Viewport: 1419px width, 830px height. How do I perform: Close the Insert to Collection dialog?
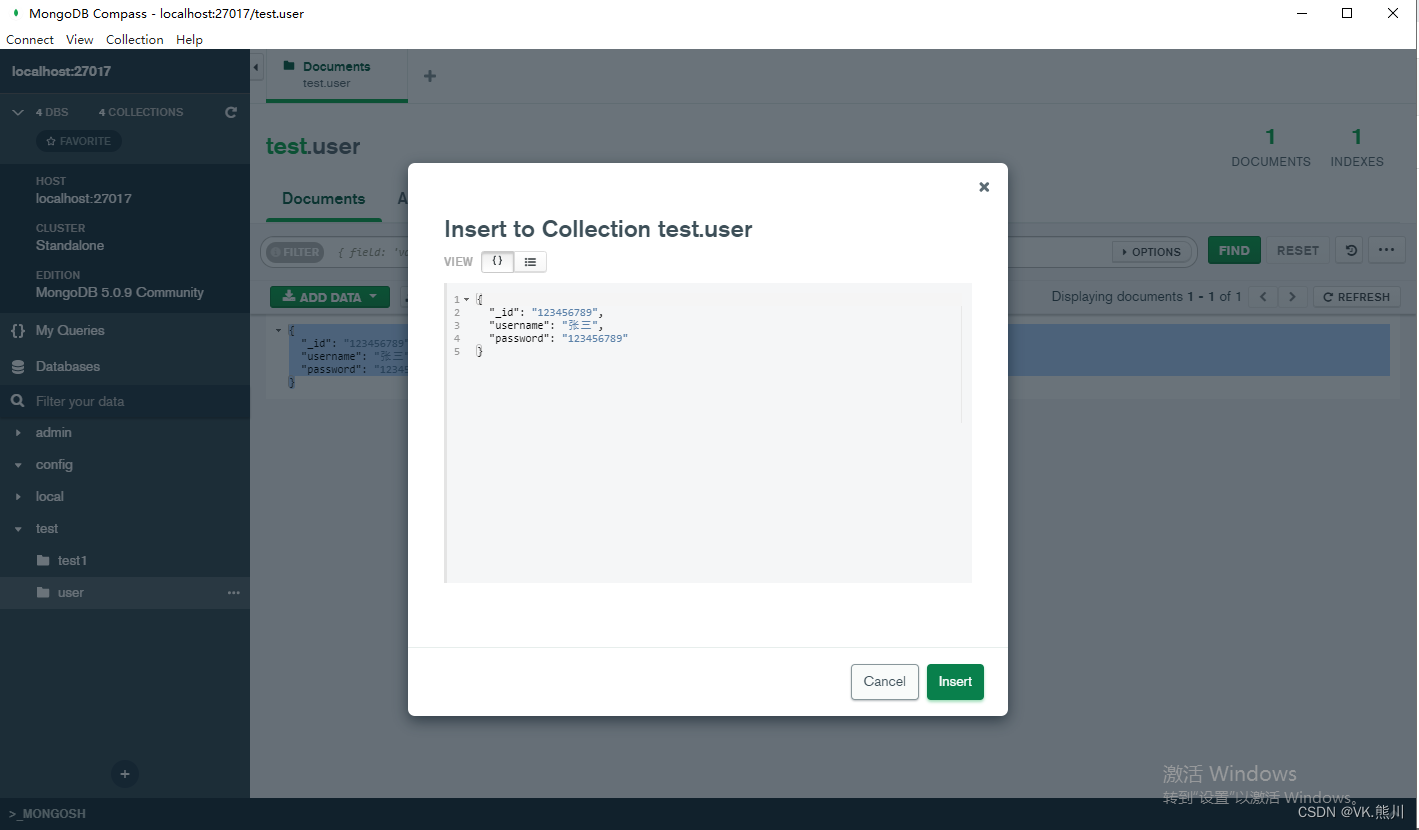click(x=984, y=187)
